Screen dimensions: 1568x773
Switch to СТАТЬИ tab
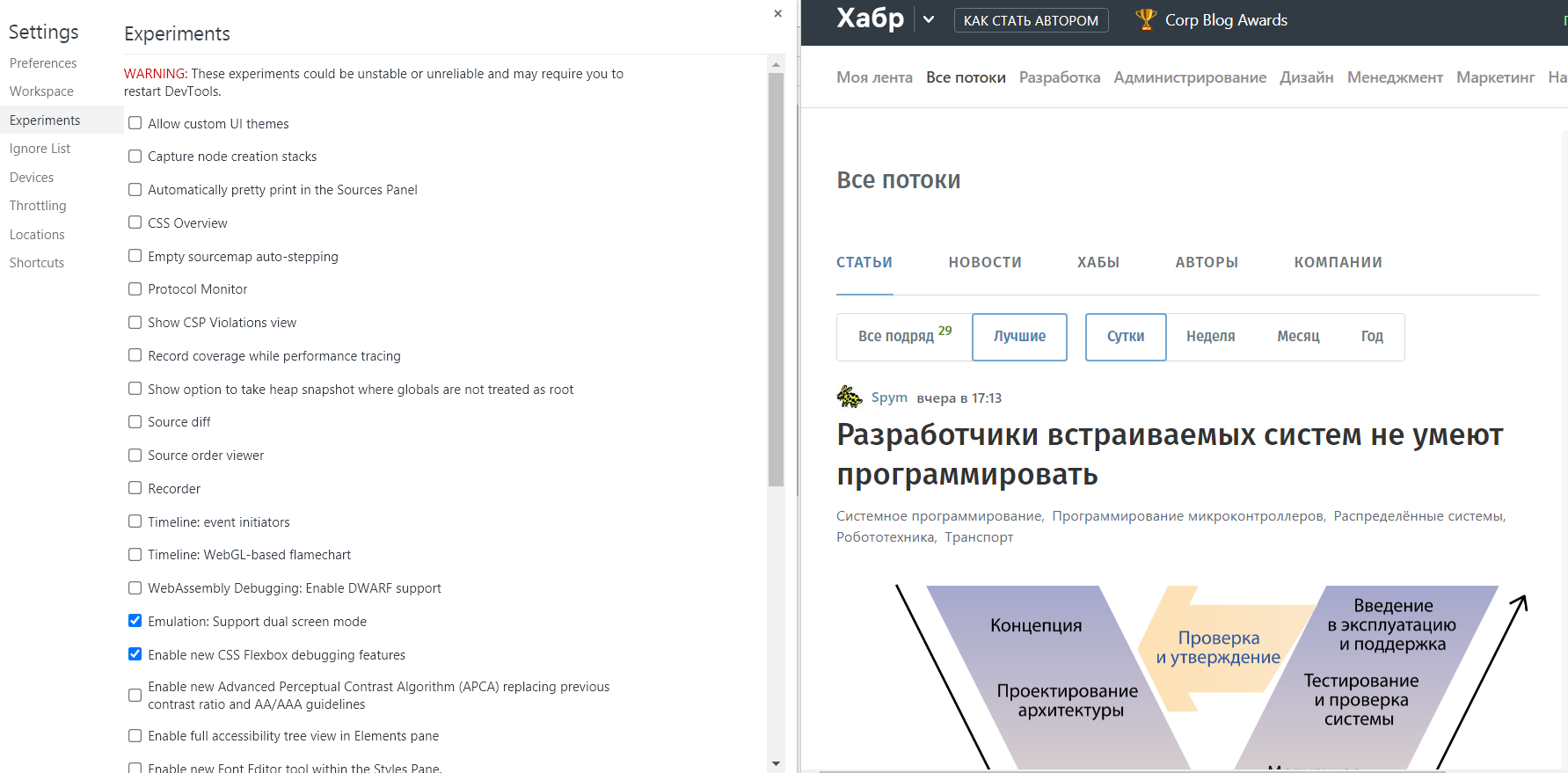tap(864, 262)
